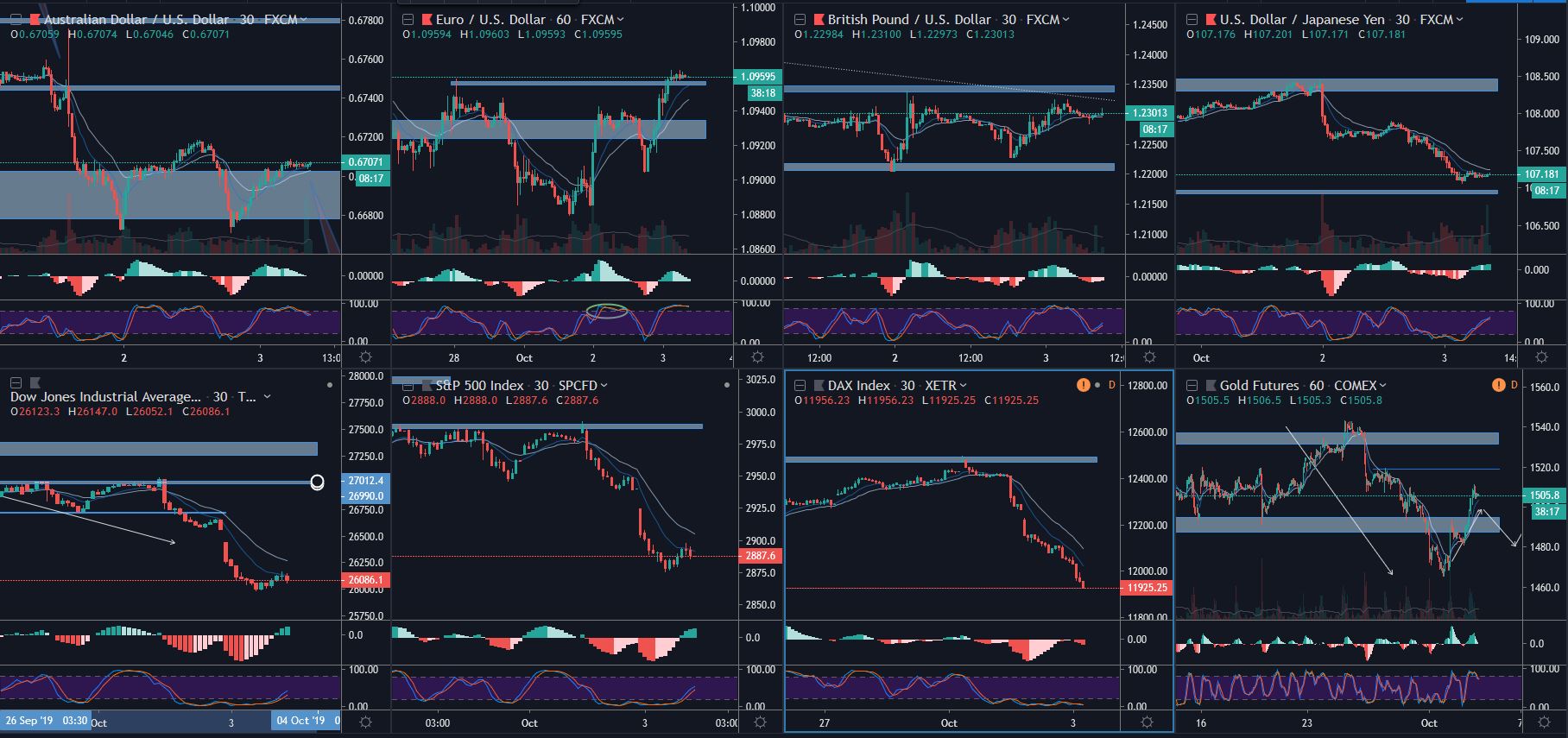Click the Australian Dollar / U.S. Dollar symbol title
Viewport: 1568px width, 738px height.
tap(136, 19)
